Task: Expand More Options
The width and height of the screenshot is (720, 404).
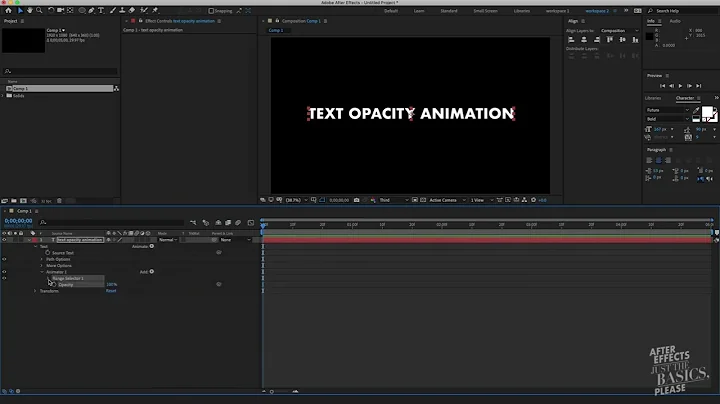Action: click(41, 266)
